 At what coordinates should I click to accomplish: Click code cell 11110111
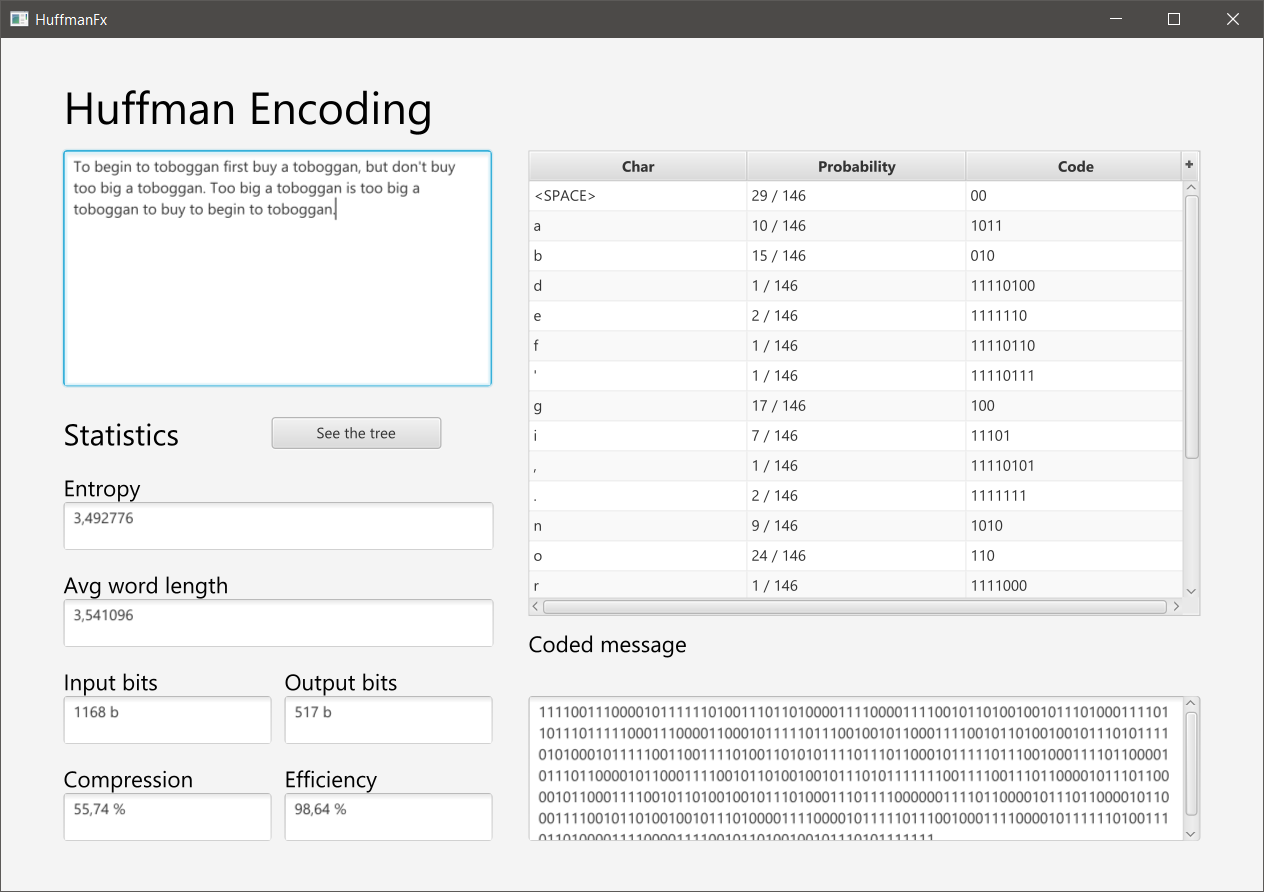click(x=1075, y=376)
